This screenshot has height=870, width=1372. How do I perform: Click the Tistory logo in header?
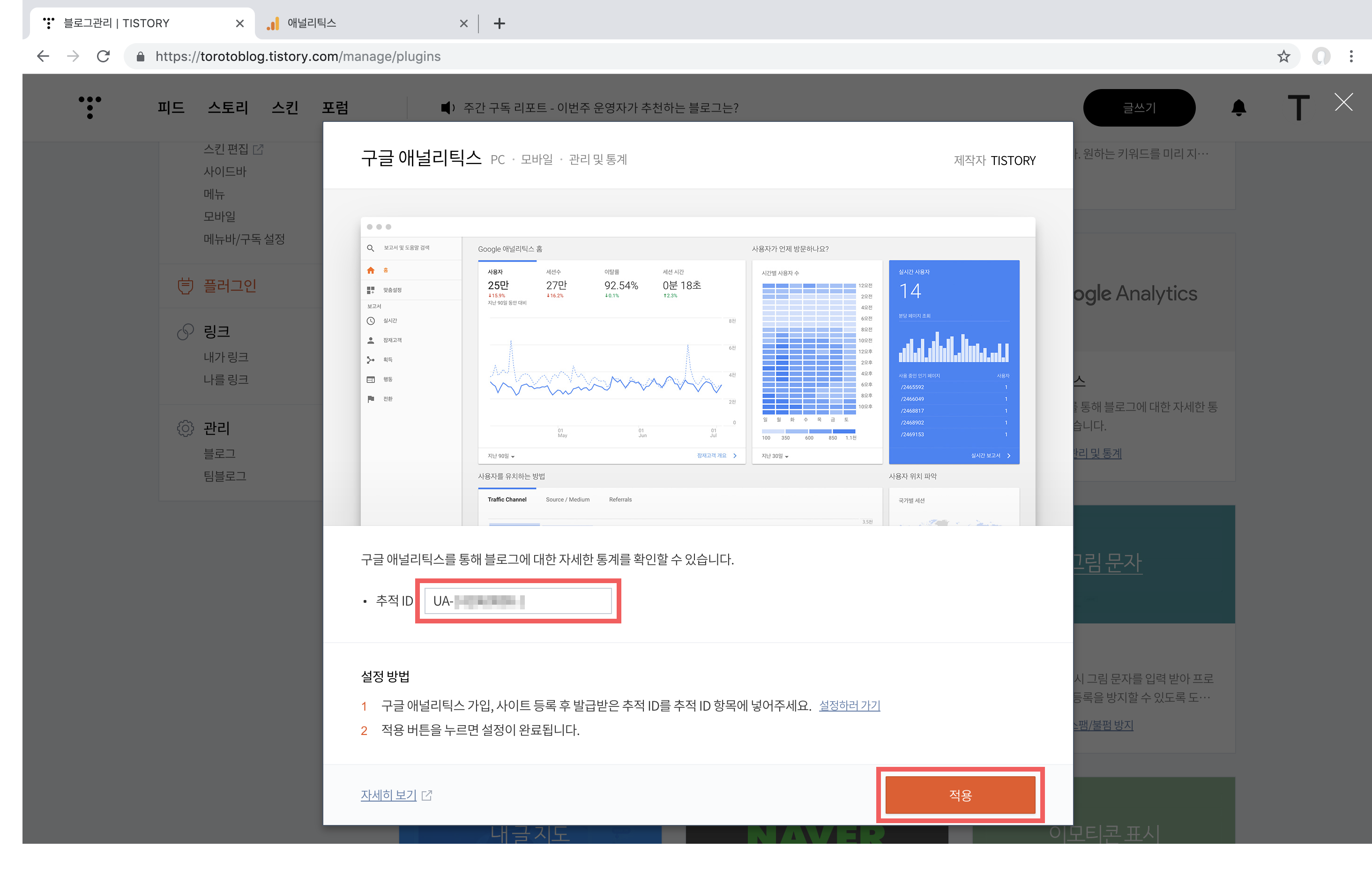point(89,107)
